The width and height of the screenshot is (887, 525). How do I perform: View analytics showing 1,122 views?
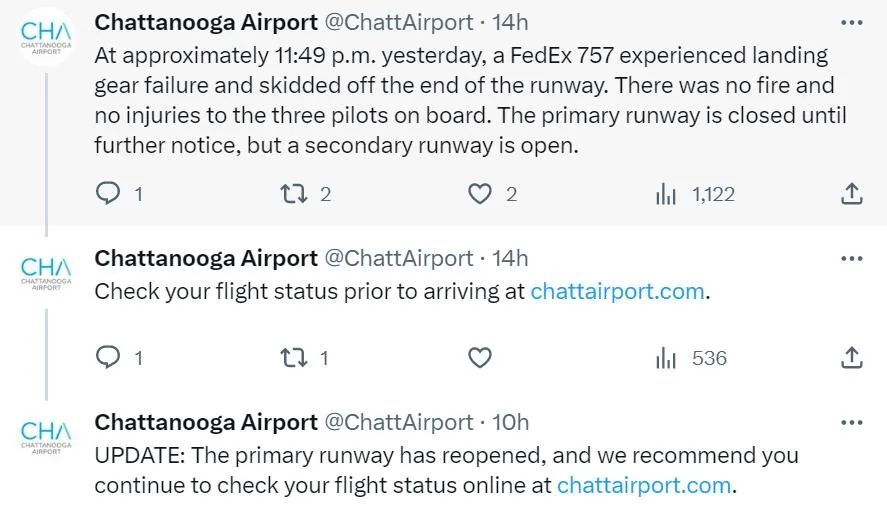(695, 194)
